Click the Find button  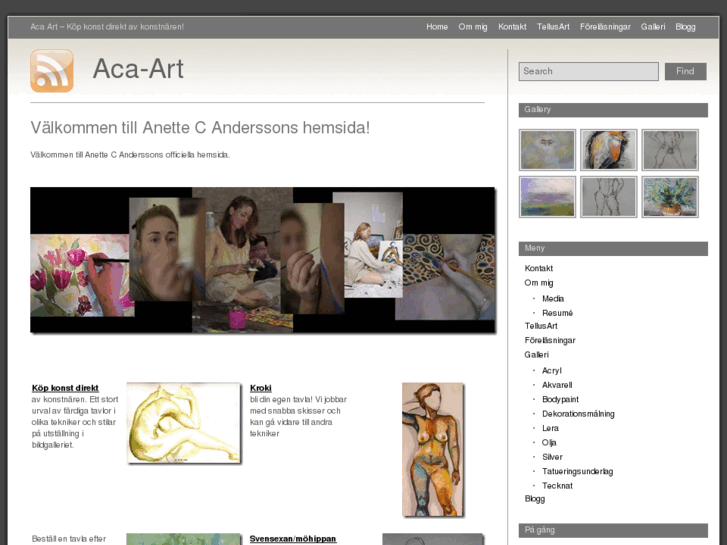[x=685, y=71]
